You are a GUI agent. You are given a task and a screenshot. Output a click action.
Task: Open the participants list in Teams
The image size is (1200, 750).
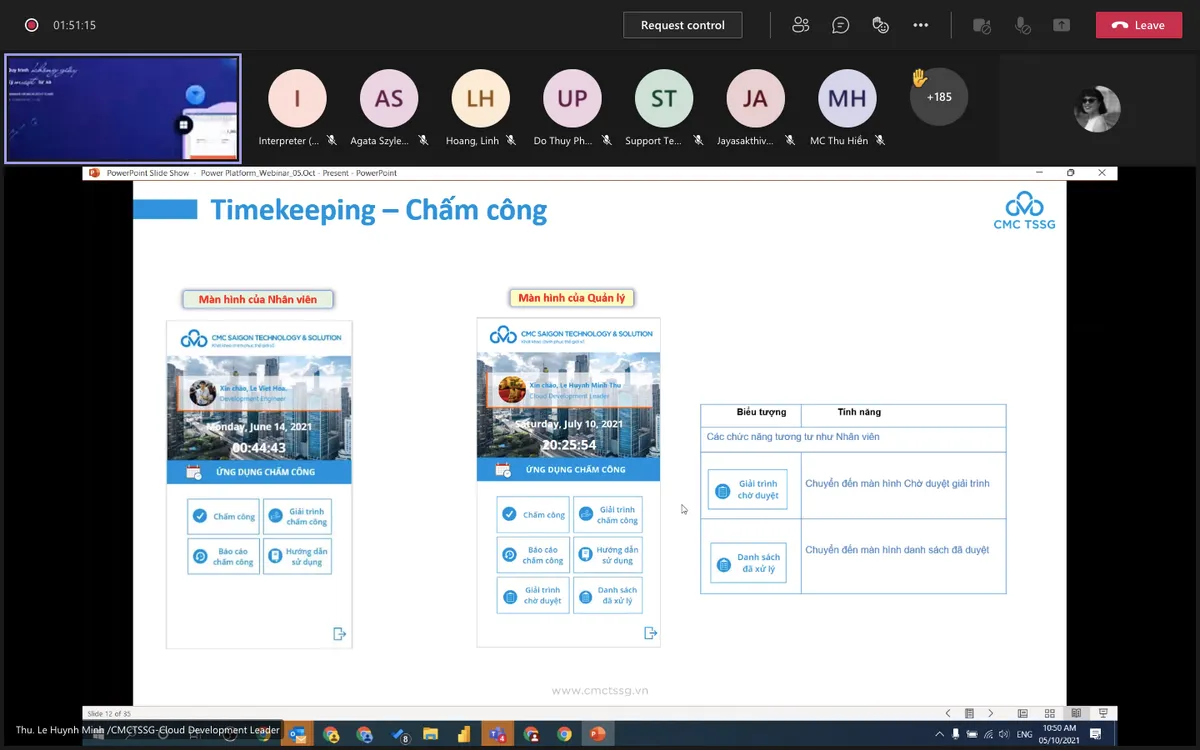[x=800, y=24]
